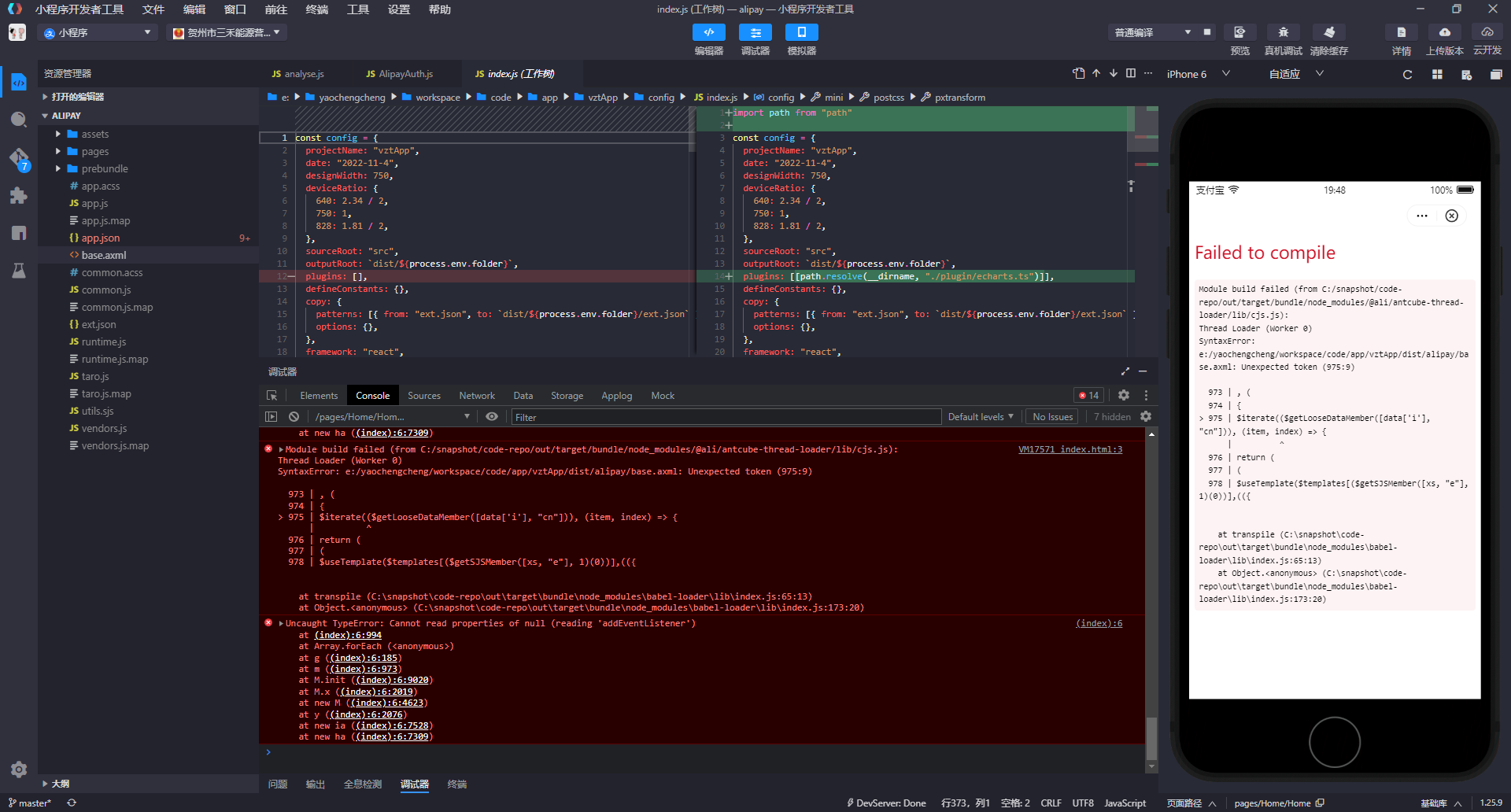Open the simulator three-dot menu
Viewport: 1511px width, 812px height.
(x=1421, y=216)
